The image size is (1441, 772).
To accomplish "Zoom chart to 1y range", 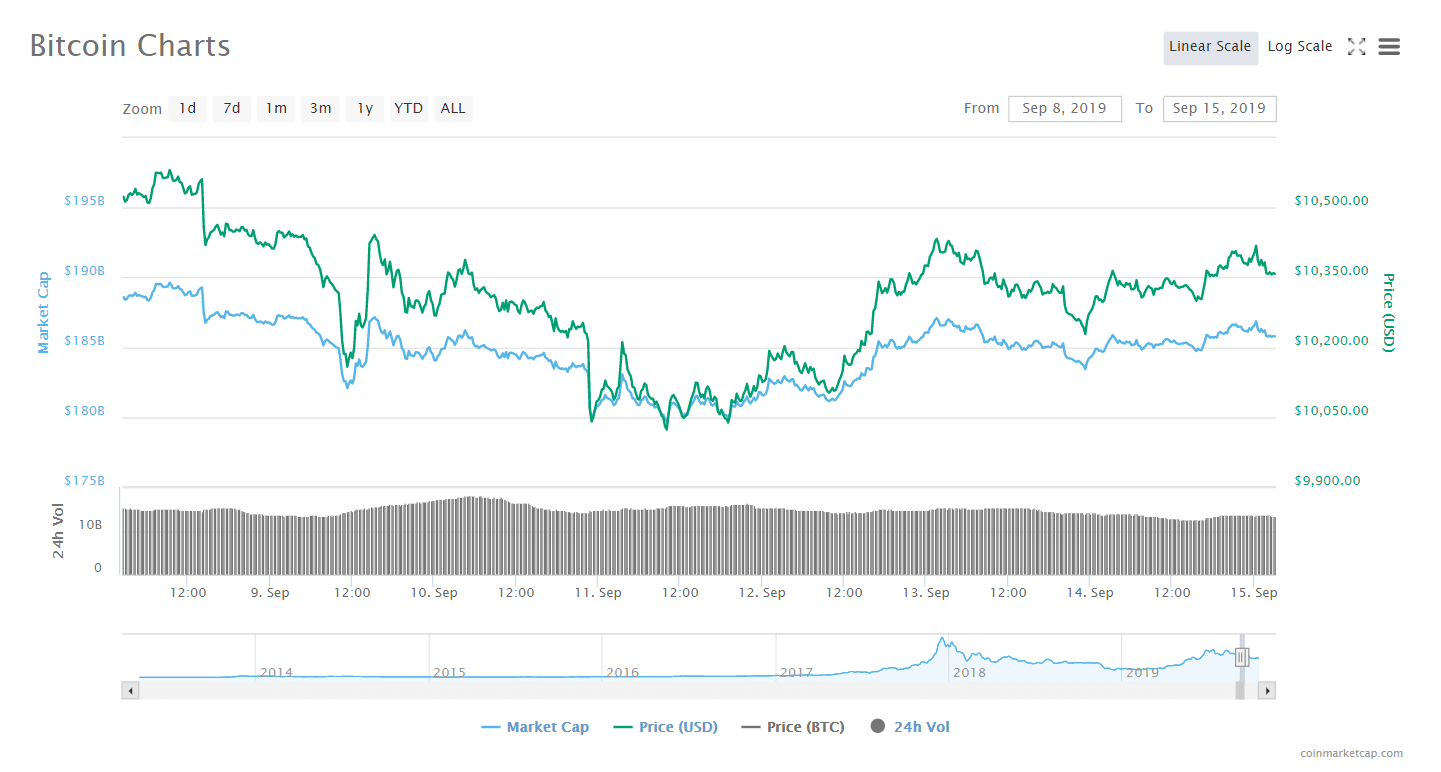I will (365, 108).
